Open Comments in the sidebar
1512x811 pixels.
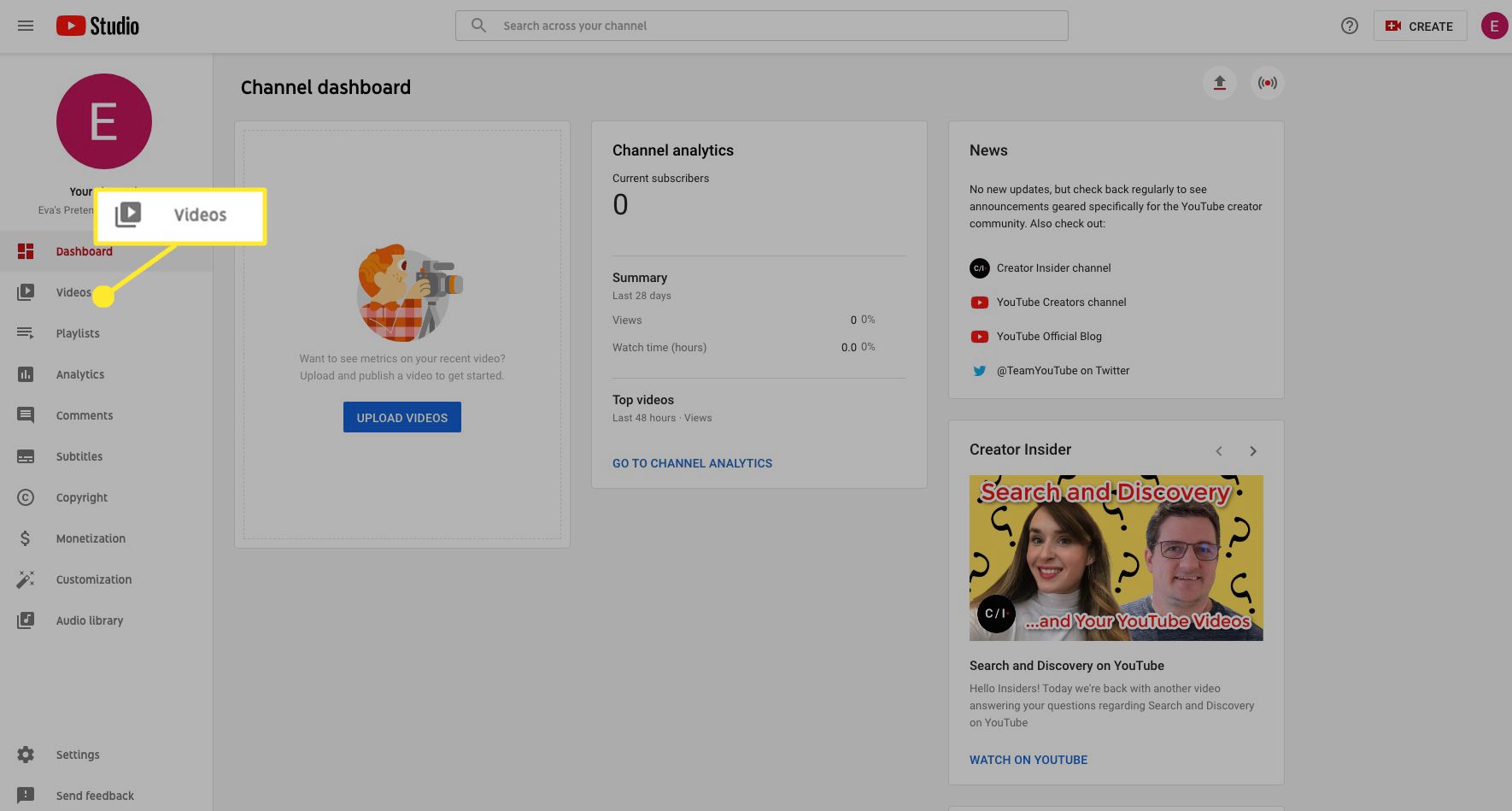[106, 415]
